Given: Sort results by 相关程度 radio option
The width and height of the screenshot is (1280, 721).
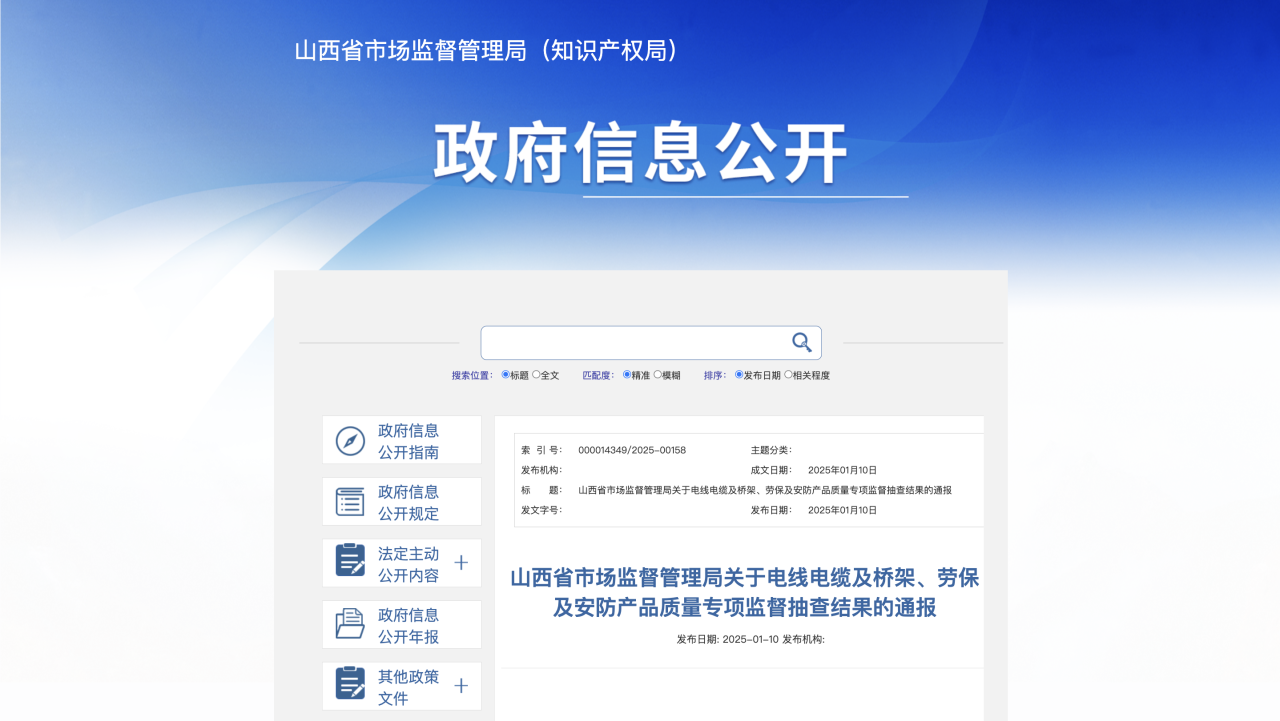Looking at the screenshot, I should click(x=788, y=375).
